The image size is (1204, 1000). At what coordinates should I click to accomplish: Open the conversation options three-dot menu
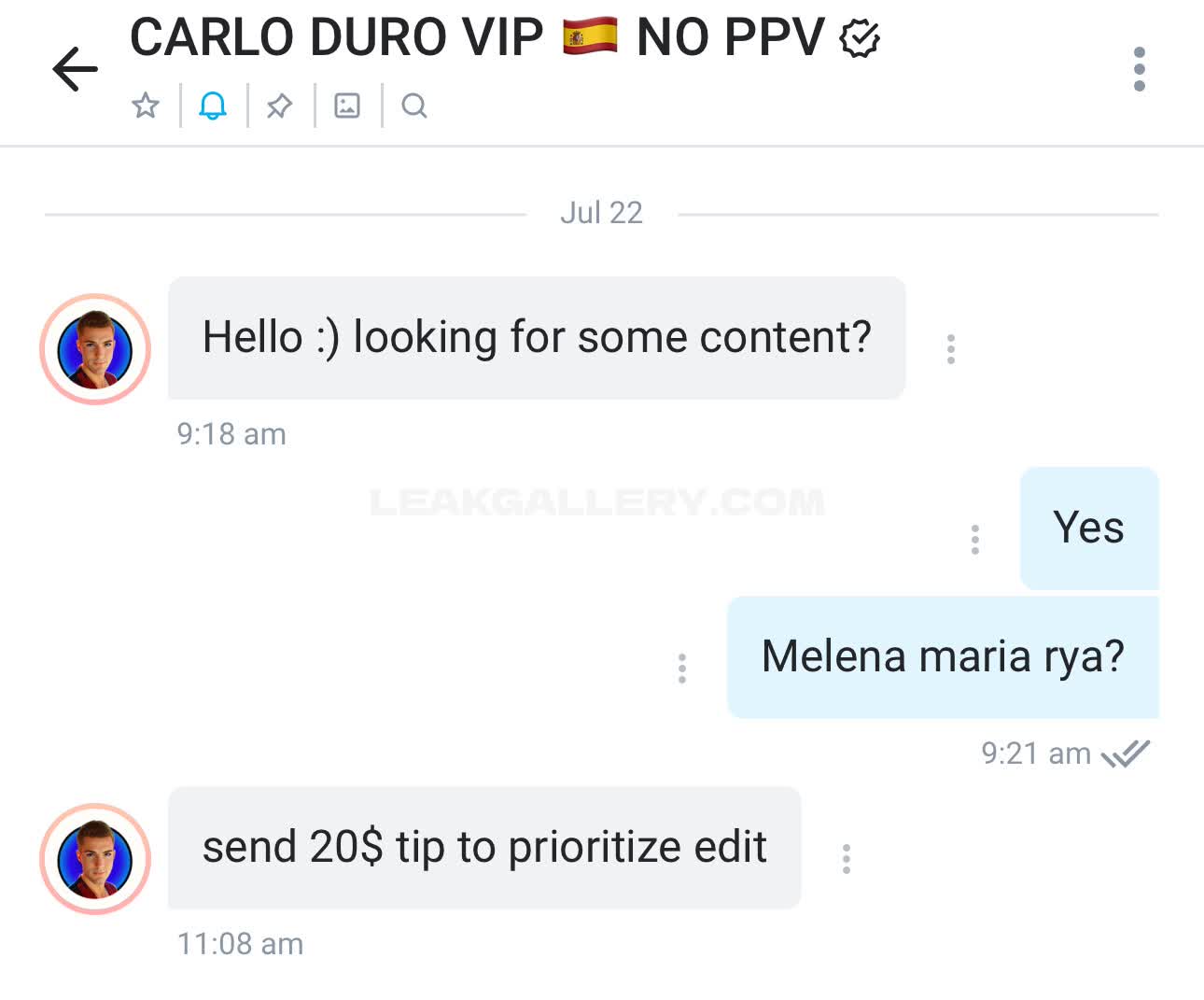tap(1139, 69)
